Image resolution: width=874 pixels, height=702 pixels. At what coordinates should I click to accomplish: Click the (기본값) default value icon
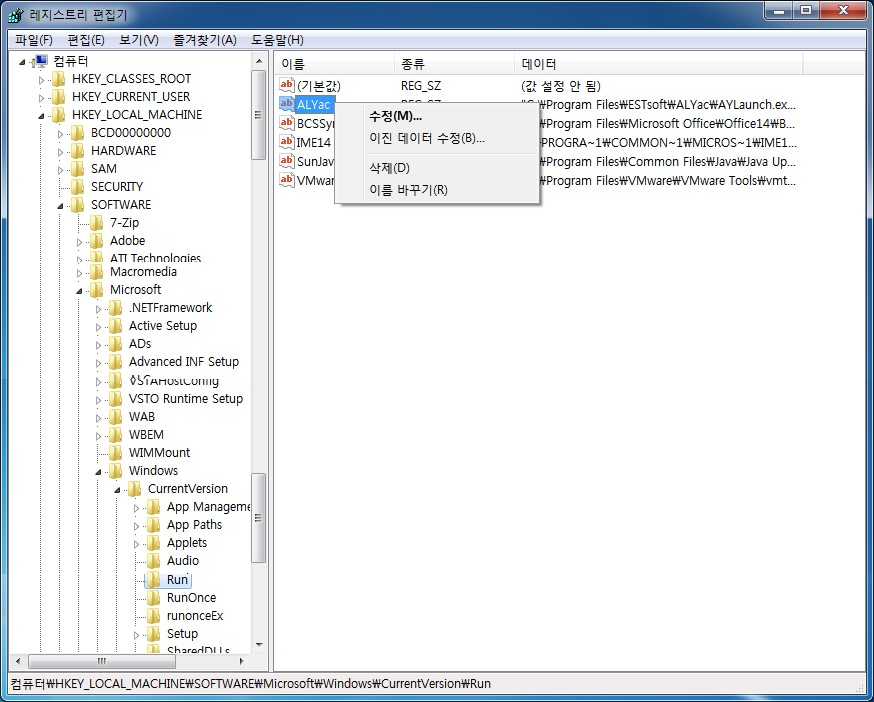pos(287,86)
